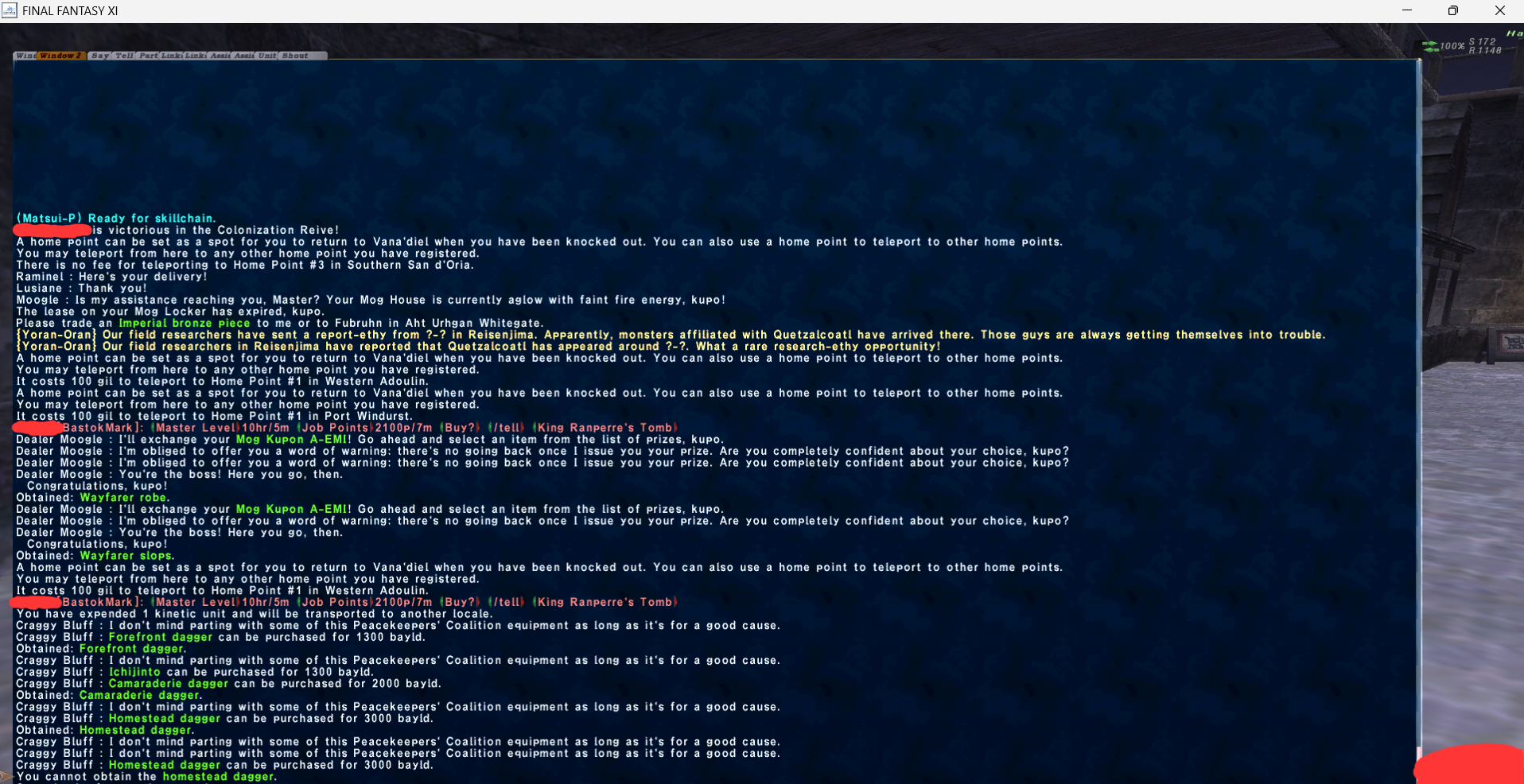Screen dimensions: 1524x784
Task: Click the Final Fantasy XI title bar icon
Action: (x=10, y=10)
